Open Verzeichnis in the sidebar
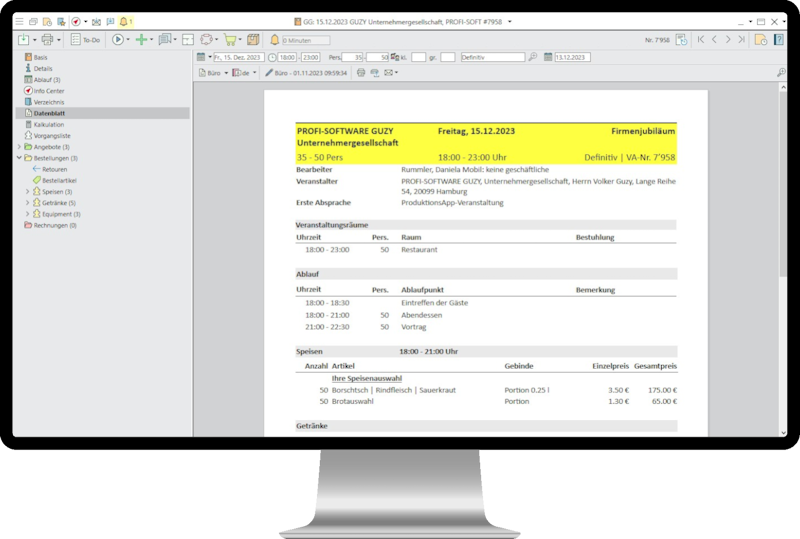The width and height of the screenshot is (800, 539). 44,102
